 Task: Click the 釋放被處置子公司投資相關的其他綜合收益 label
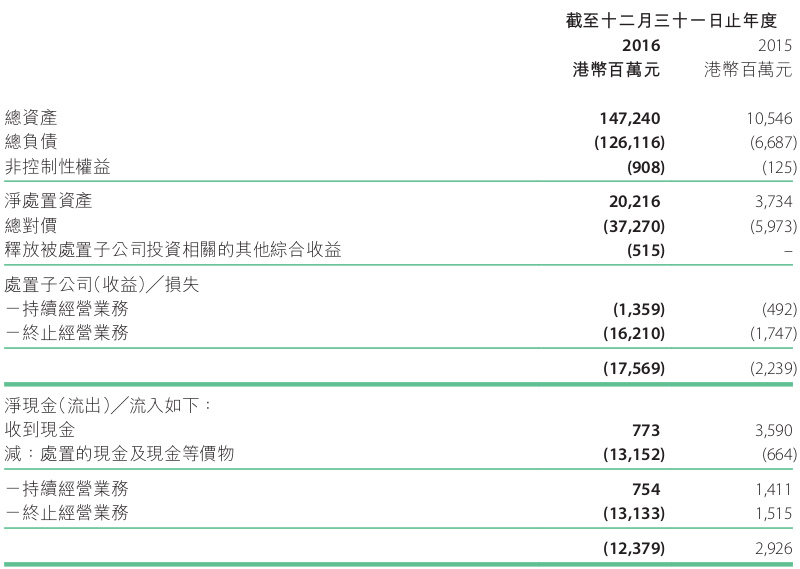tap(172, 250)
